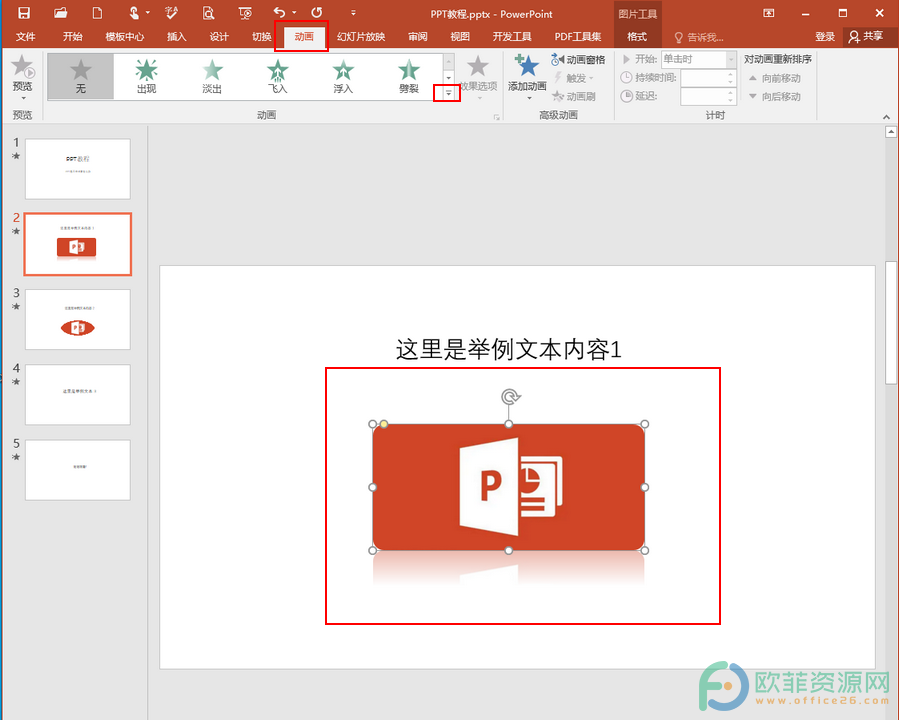Screen dimensions: 899x720
Task: Click the Redo/repeat icon
Action: click(316, 13)
